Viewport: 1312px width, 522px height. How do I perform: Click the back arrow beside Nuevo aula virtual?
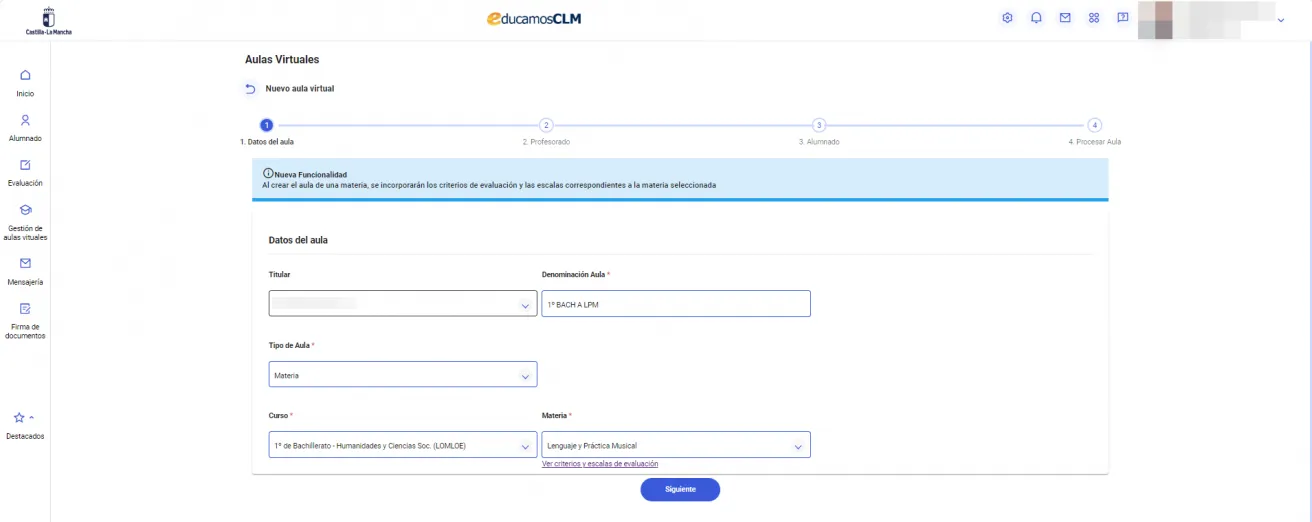tap(250, 89)
